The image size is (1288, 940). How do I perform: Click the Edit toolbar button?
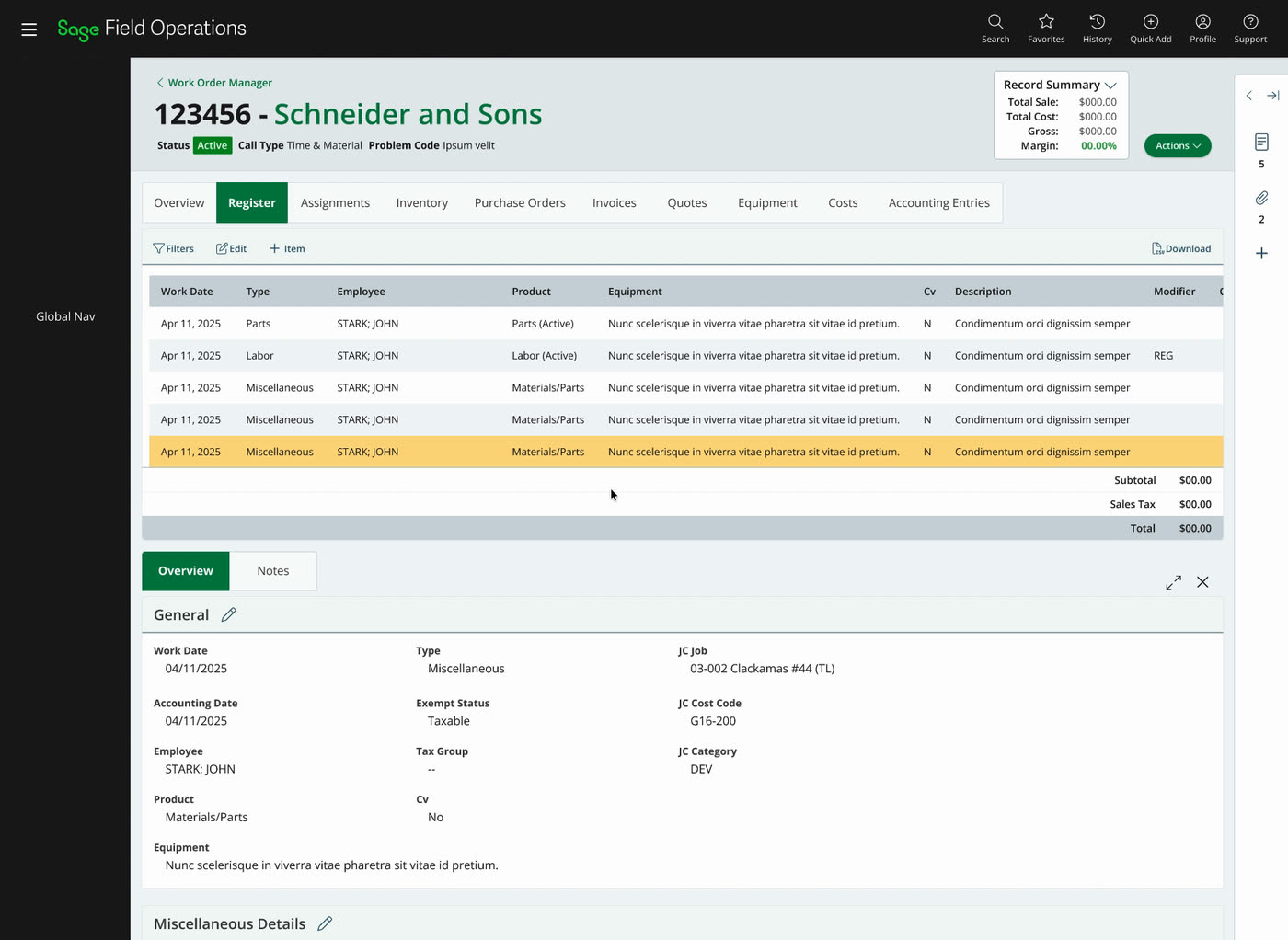231,248
